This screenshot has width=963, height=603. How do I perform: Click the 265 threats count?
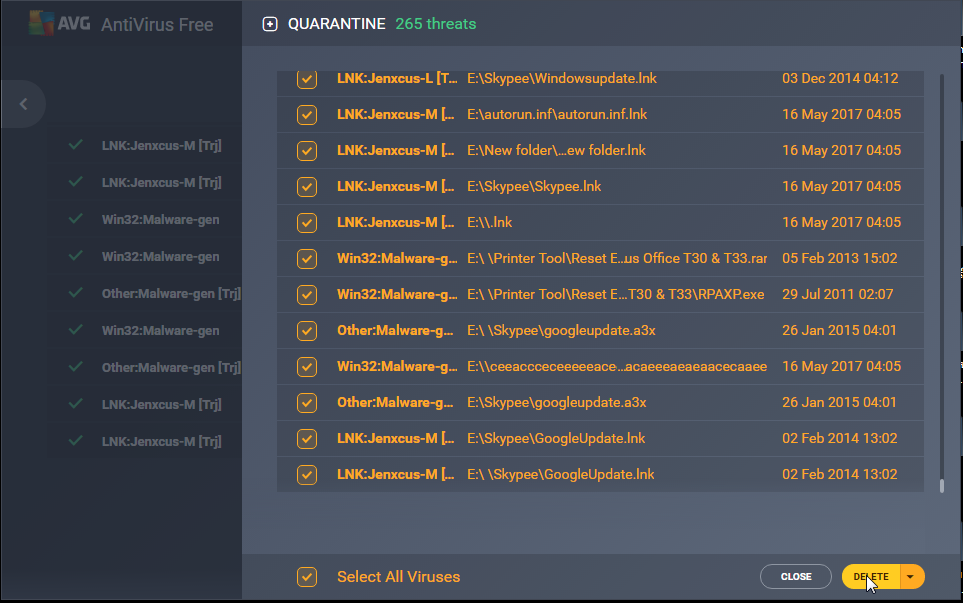pyautogui.click(x=436, y=24)
